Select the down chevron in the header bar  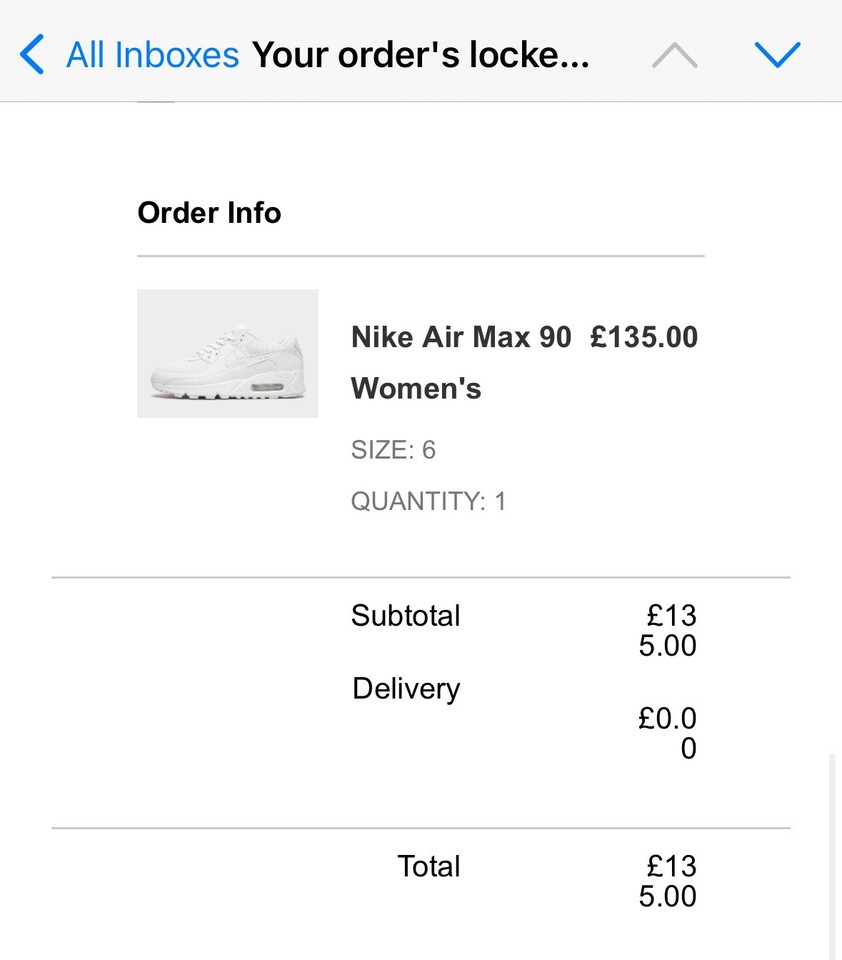778,54
